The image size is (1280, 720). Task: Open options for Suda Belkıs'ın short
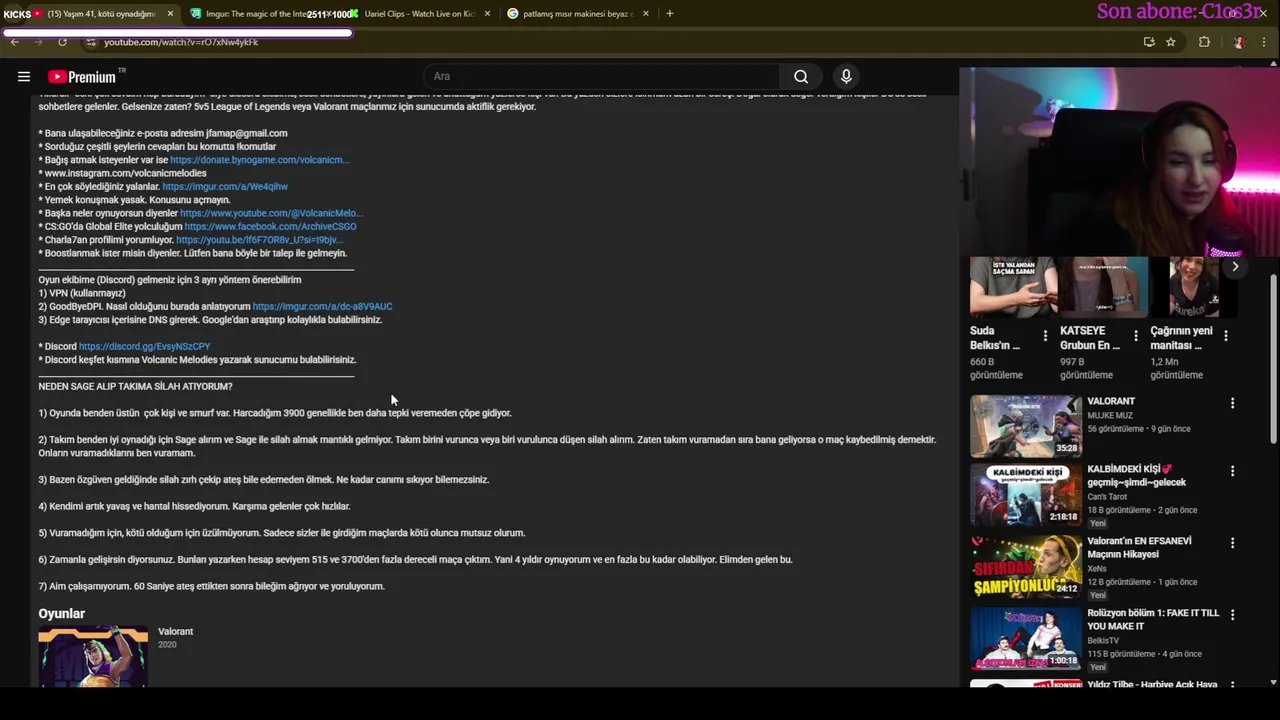[x=1045, y=336]
